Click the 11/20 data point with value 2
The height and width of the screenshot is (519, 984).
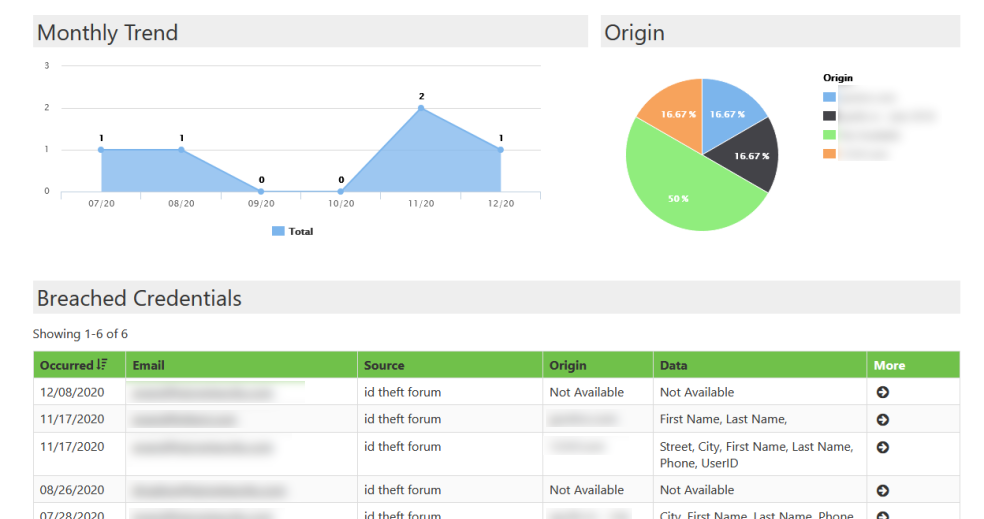point(421,108)
